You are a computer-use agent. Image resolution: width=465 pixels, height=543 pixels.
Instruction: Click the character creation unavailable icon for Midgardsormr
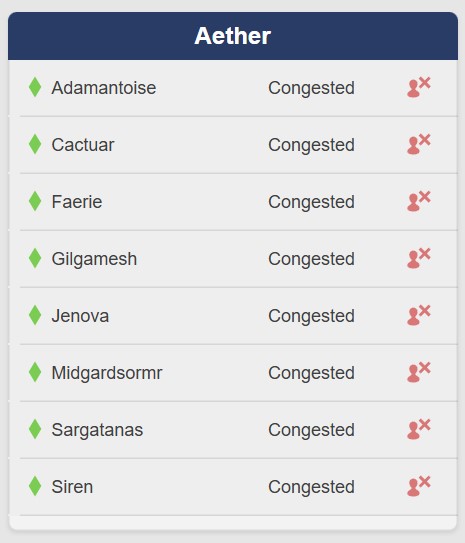419,372
